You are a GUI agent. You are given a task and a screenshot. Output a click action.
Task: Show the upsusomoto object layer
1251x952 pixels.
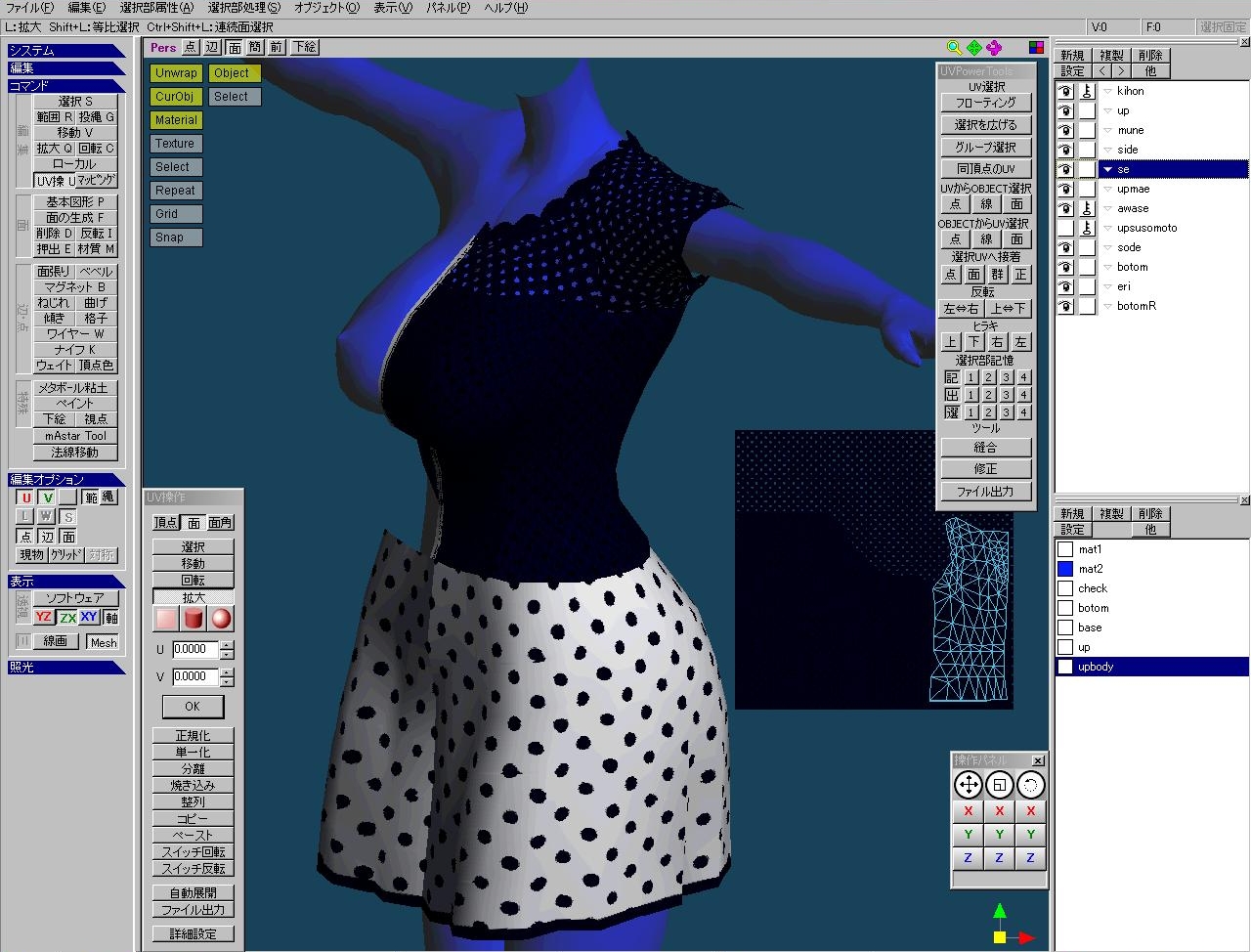click(1065, 228)
